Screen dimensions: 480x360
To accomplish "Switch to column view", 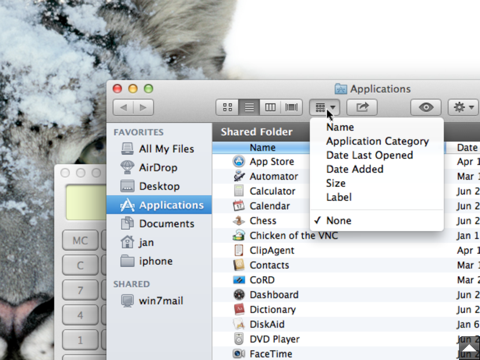I will 270,107.
